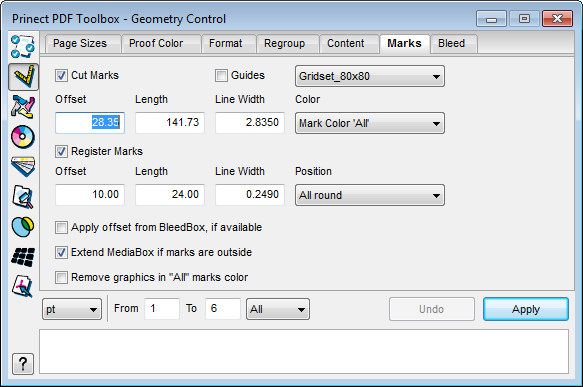Expand the All round Position dropdown

tap(370, 195)
